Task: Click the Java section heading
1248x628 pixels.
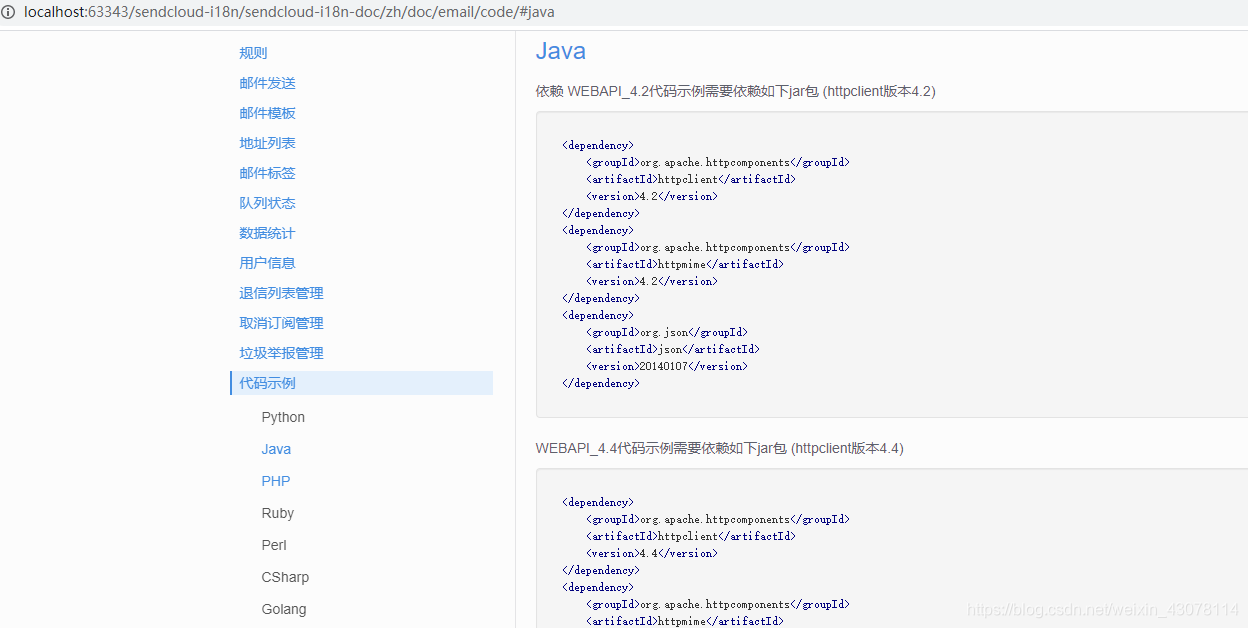Action: [x=561, y=51]
